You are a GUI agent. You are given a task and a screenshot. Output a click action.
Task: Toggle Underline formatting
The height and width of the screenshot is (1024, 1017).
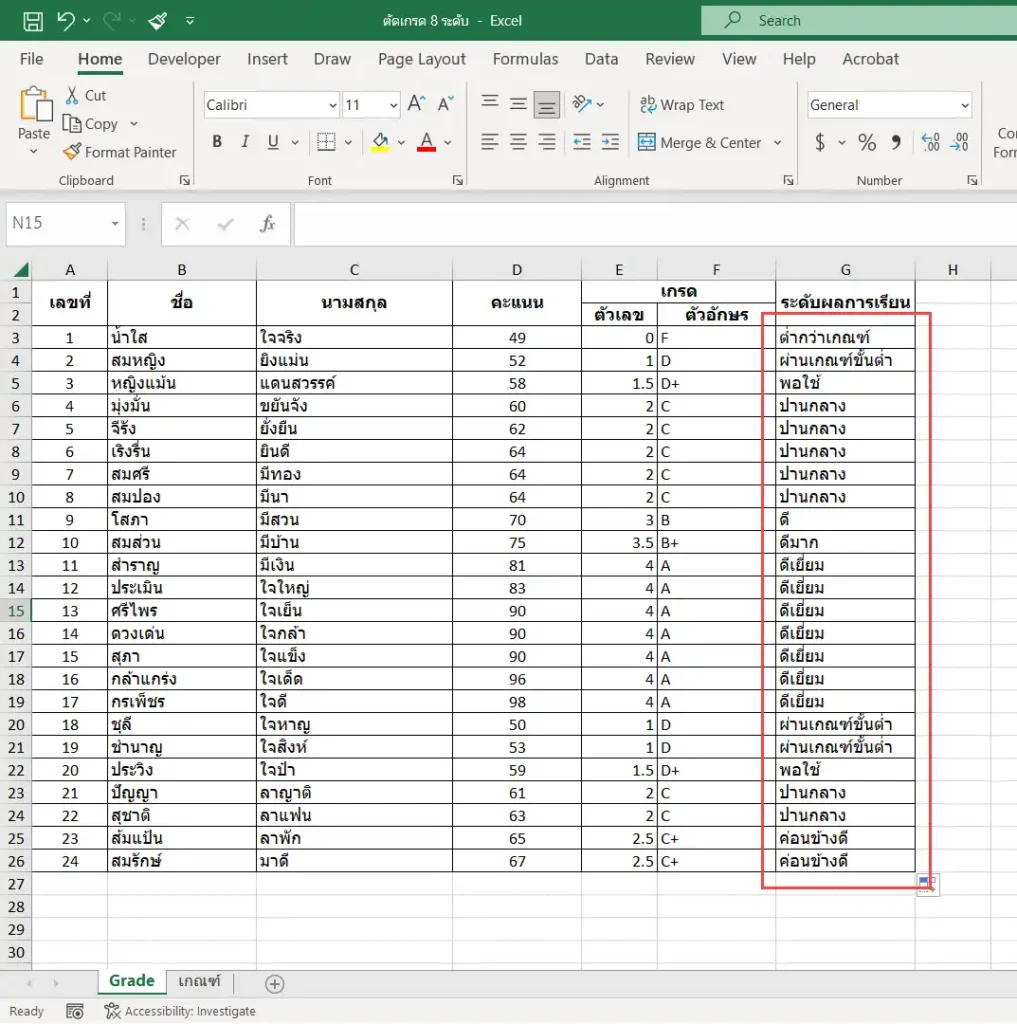click(273, 142)
